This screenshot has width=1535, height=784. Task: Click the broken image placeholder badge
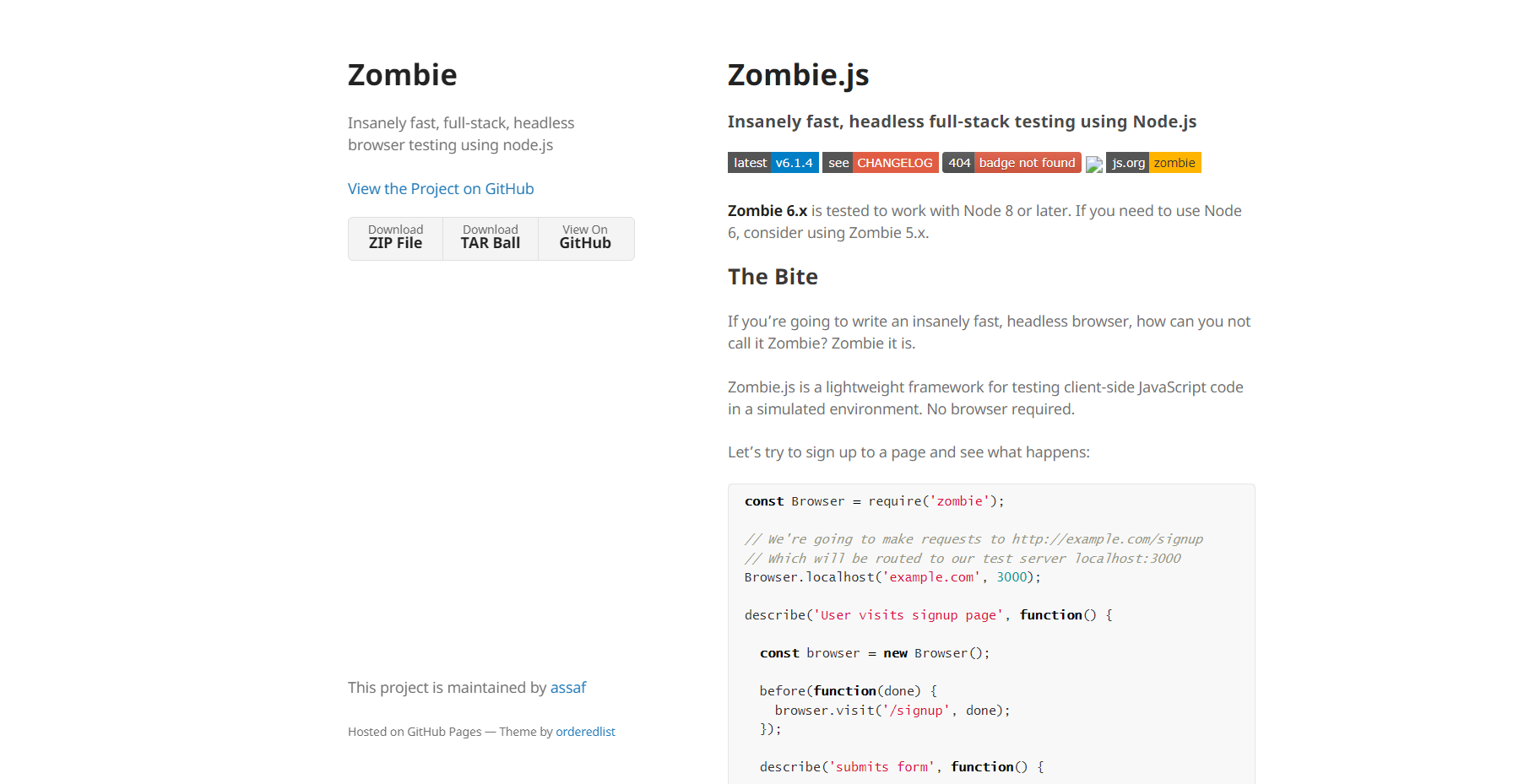pyautogui.click(x=1094, y=165)
